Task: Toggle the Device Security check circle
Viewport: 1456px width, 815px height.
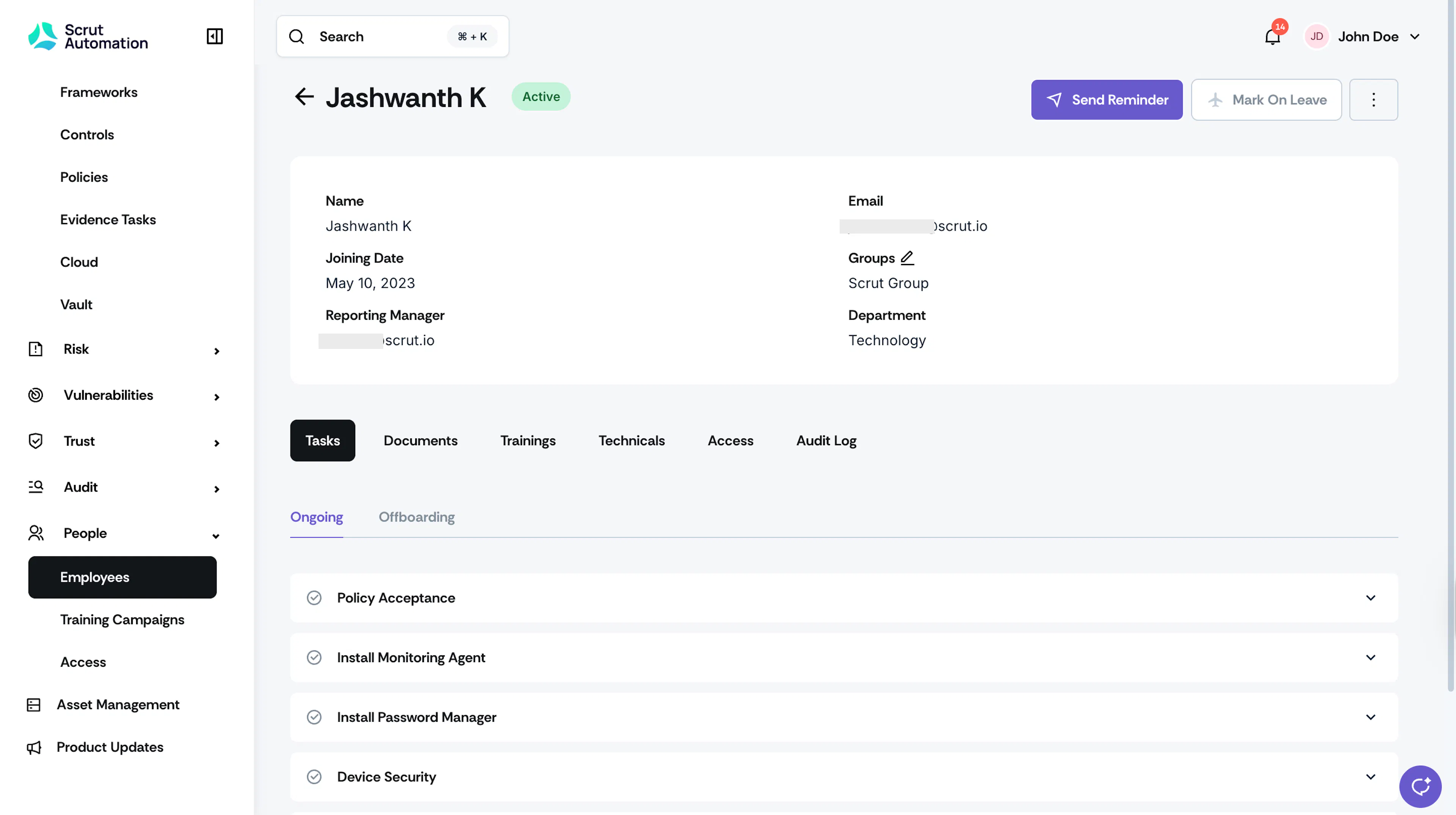Action: click(x=314, y=777)
